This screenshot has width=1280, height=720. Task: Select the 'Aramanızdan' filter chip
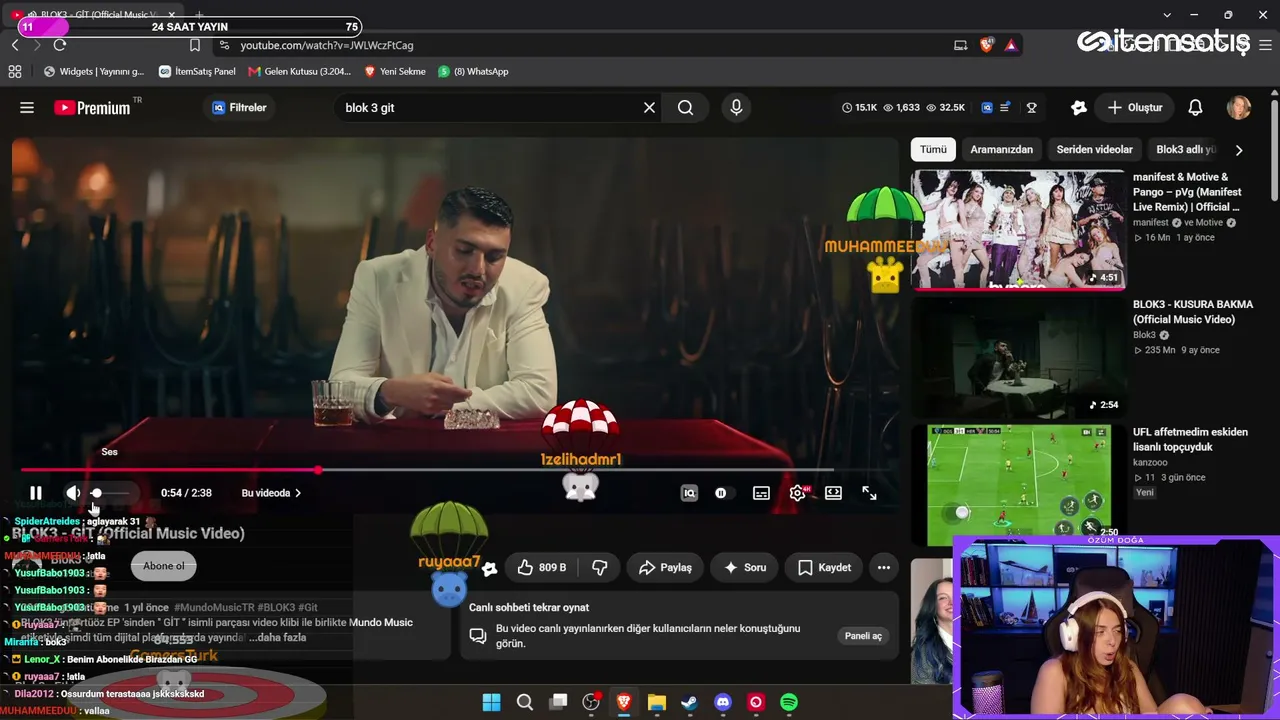[x=1001, y=150]
